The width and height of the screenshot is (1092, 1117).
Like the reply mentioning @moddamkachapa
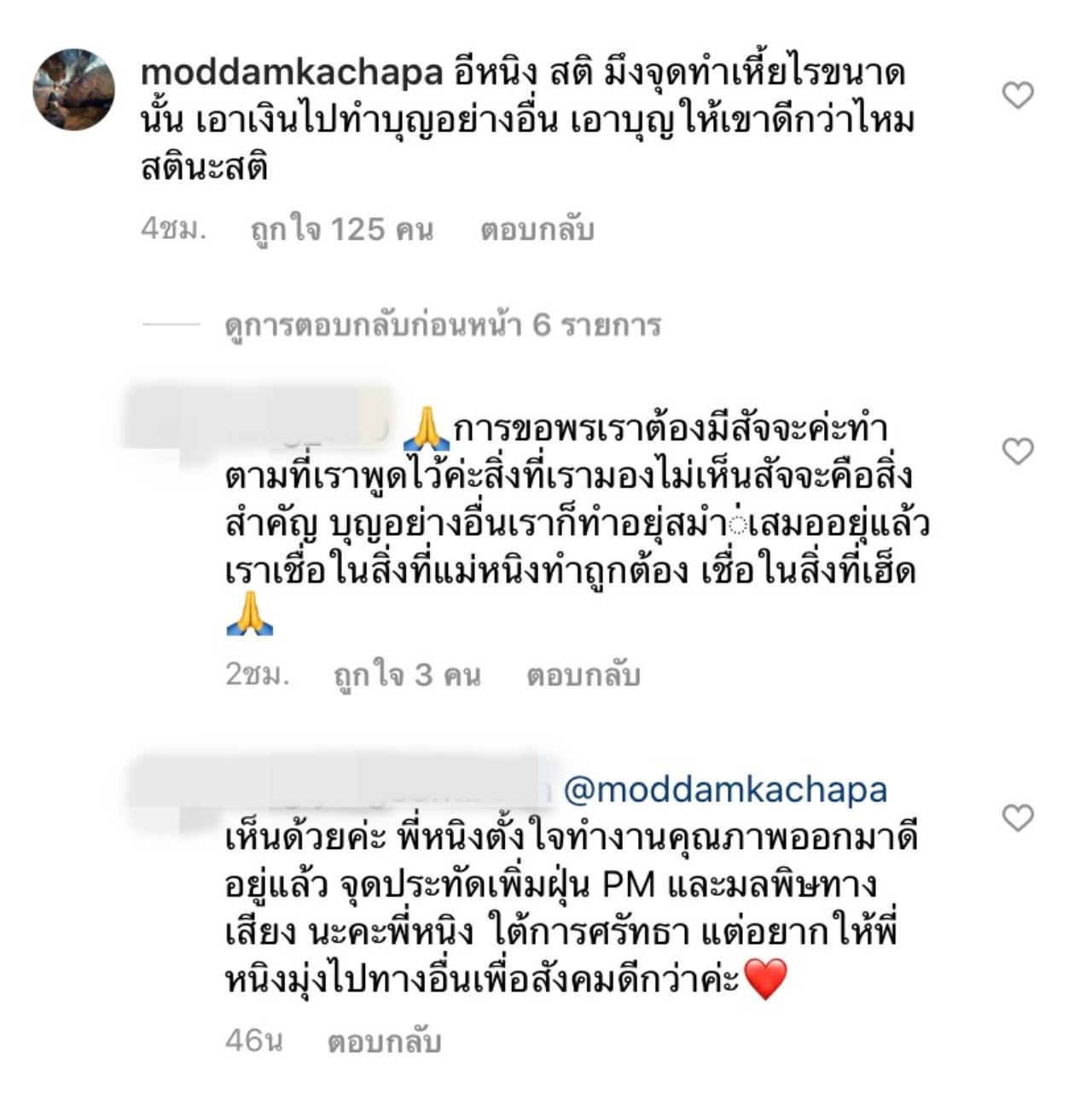point(1017,817)
